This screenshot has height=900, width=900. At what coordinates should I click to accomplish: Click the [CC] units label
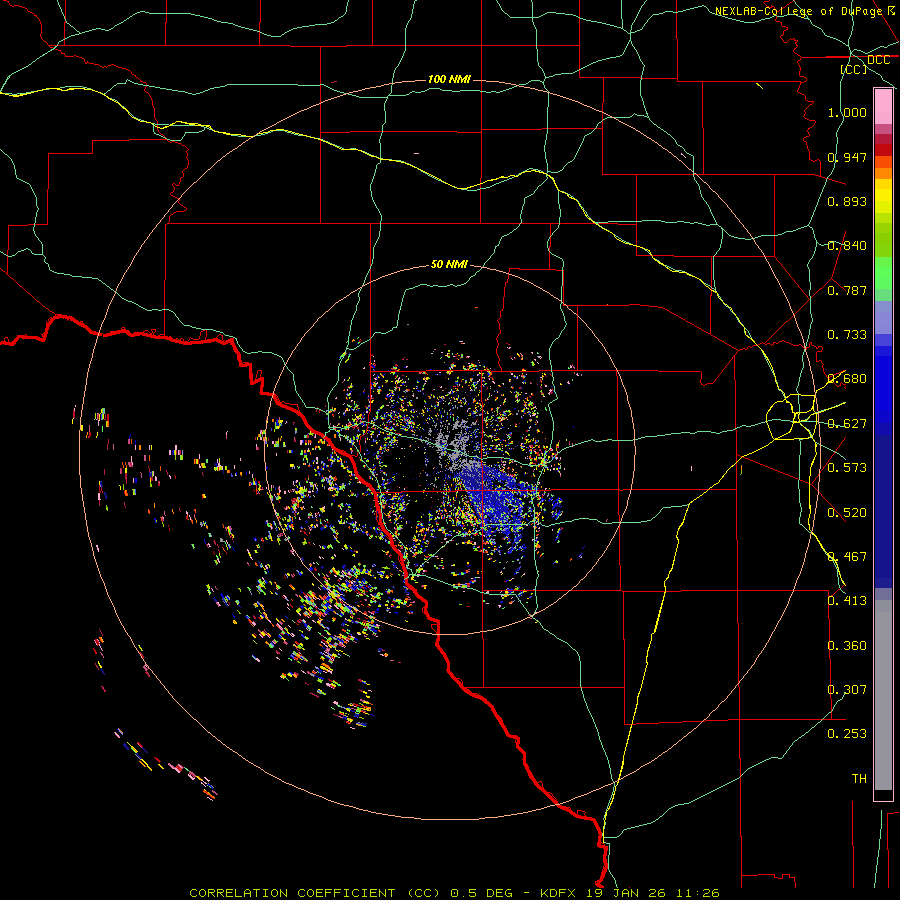(x=854, y=69)
